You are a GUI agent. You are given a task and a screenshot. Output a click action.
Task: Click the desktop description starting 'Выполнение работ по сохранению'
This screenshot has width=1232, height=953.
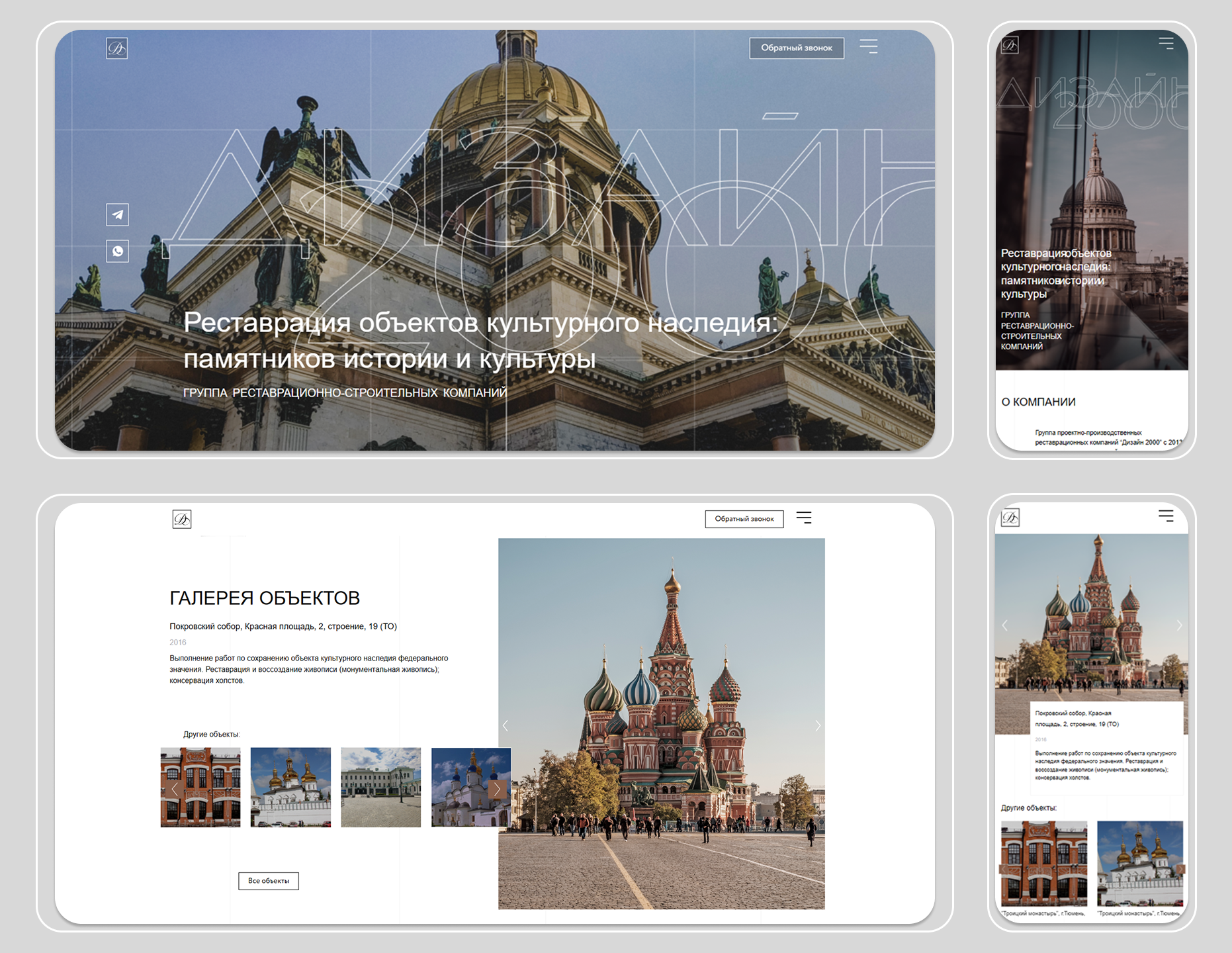(x=309, y=669)
